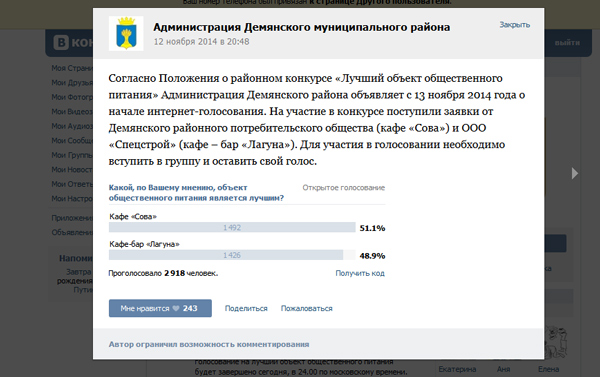
Task: Click the heart icon in like button
Action: (x=176, y=308)
